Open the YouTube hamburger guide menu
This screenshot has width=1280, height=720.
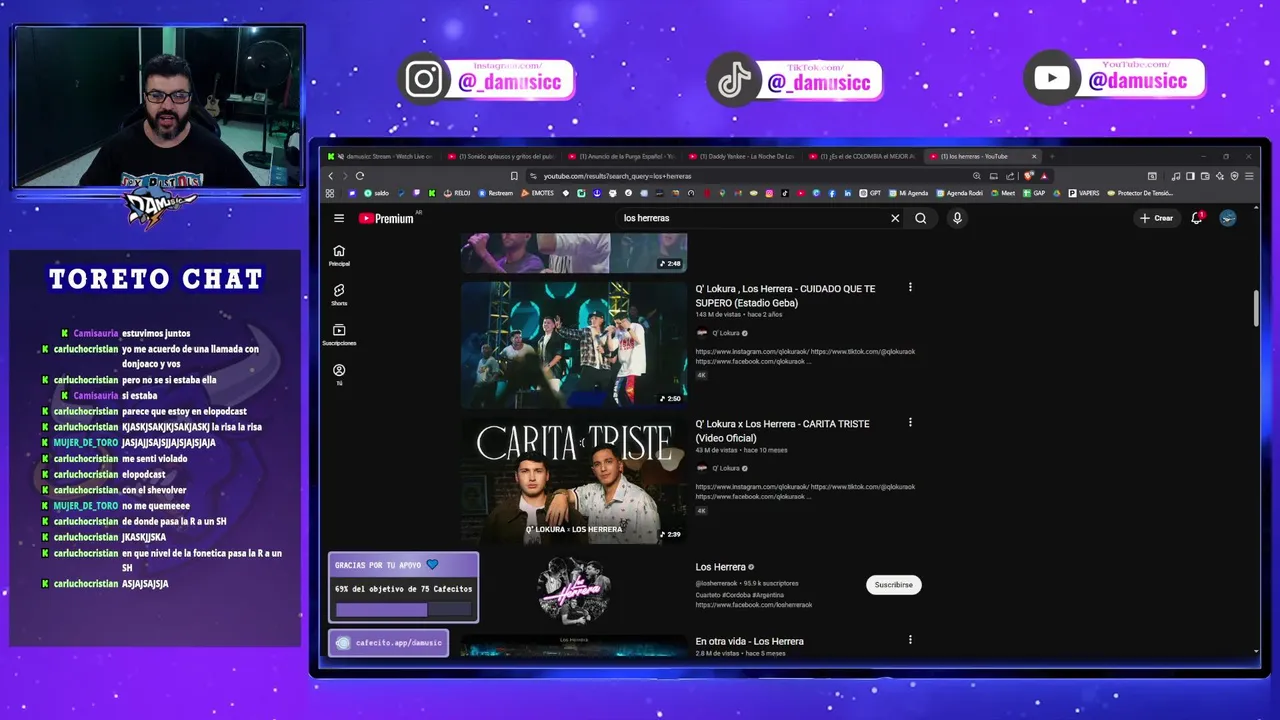[339, 218]
